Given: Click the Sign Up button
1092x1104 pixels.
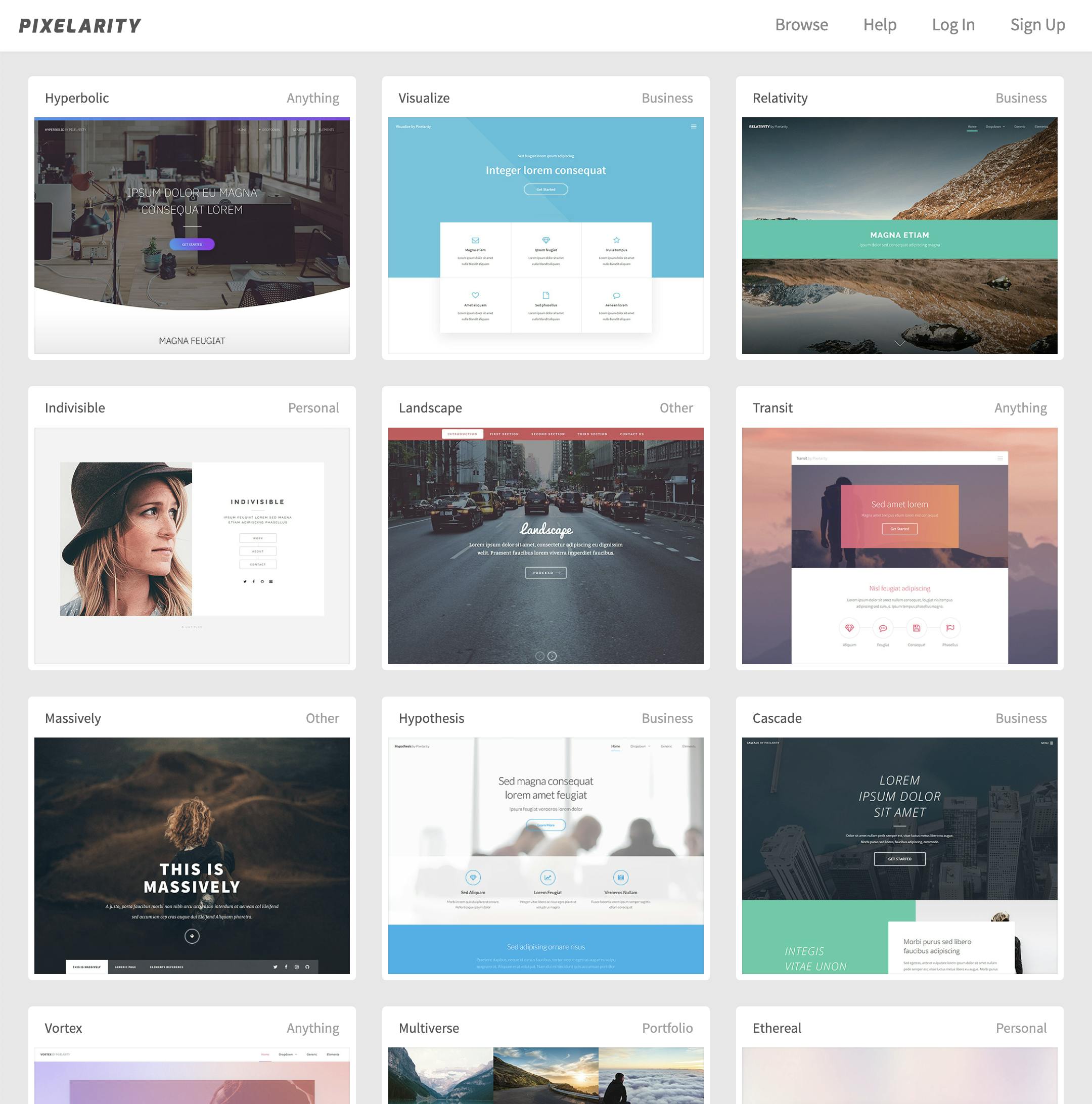Looking at the screenshot, I should [1039, 25].
